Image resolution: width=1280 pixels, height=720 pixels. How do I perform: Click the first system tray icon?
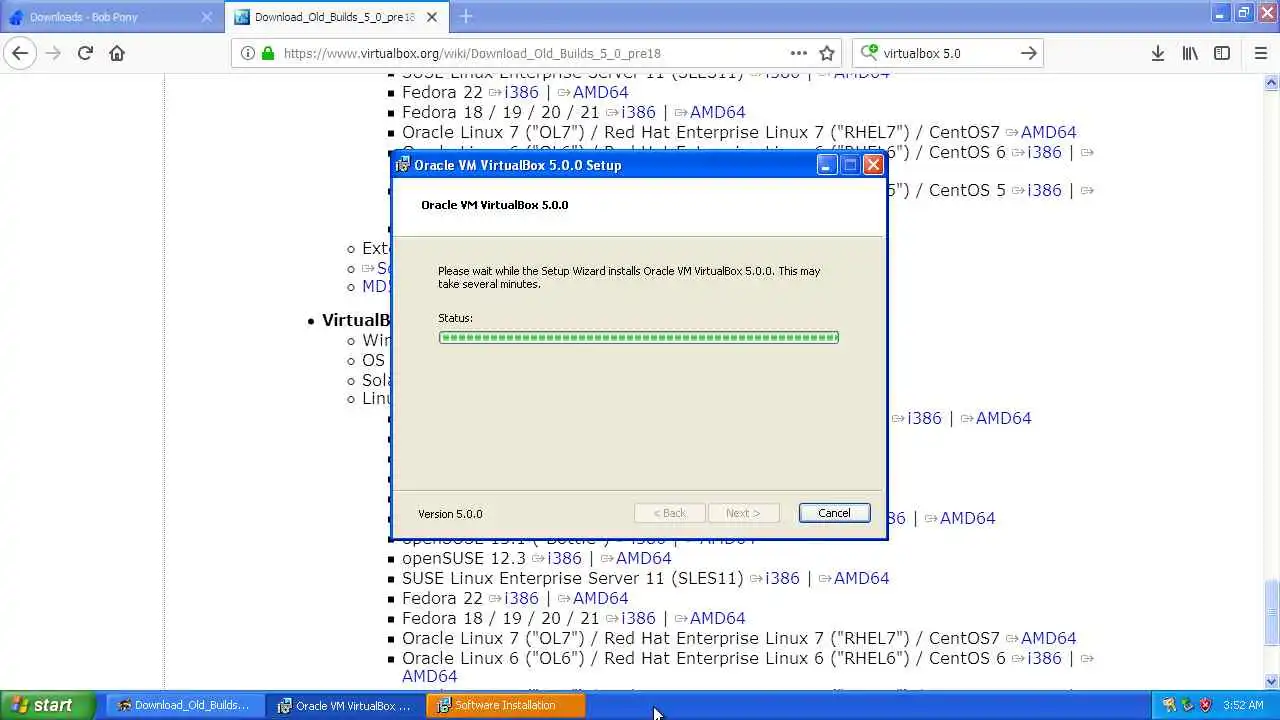coord(1169,705)
